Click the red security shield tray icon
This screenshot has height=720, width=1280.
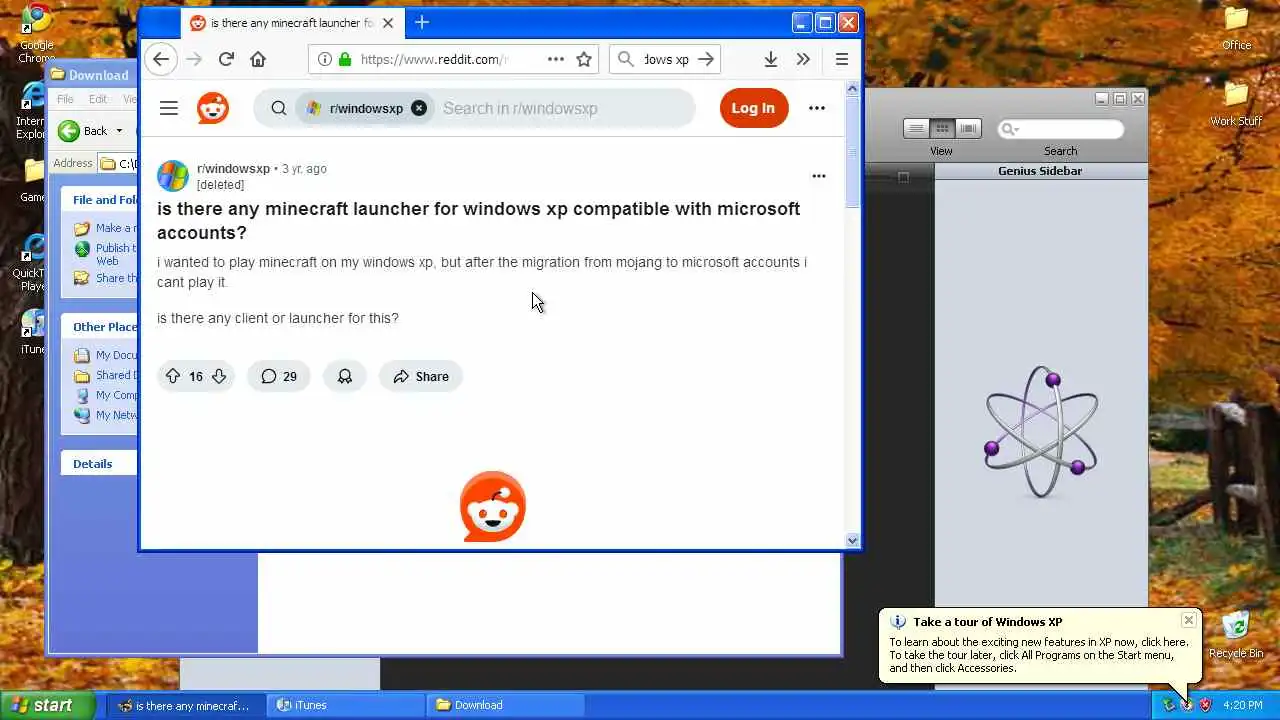1205,705
